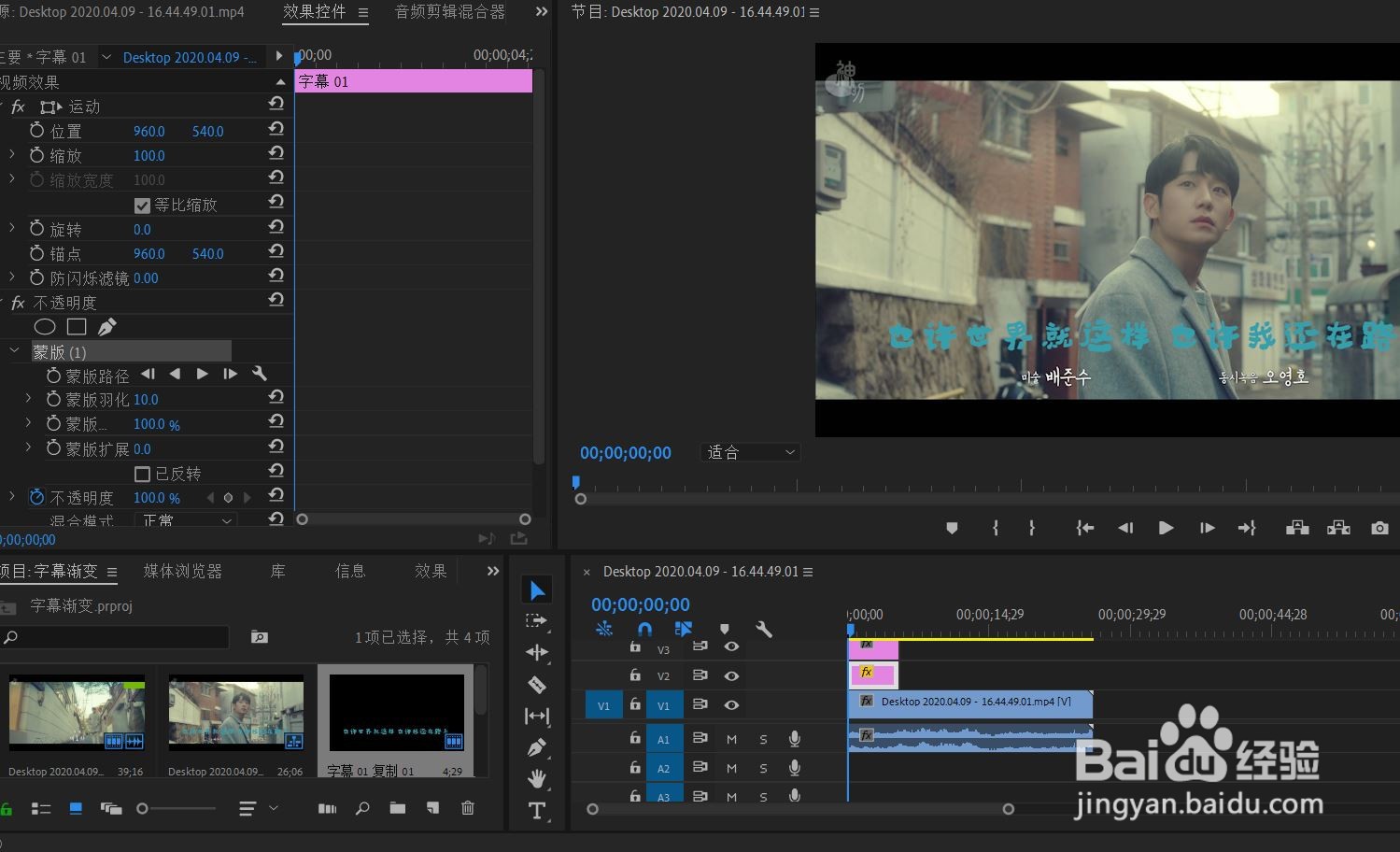Select the 字幕 01 复制 01 thumbnail
This screenshot has width=1400, height=852.
(x=397, y=714)
